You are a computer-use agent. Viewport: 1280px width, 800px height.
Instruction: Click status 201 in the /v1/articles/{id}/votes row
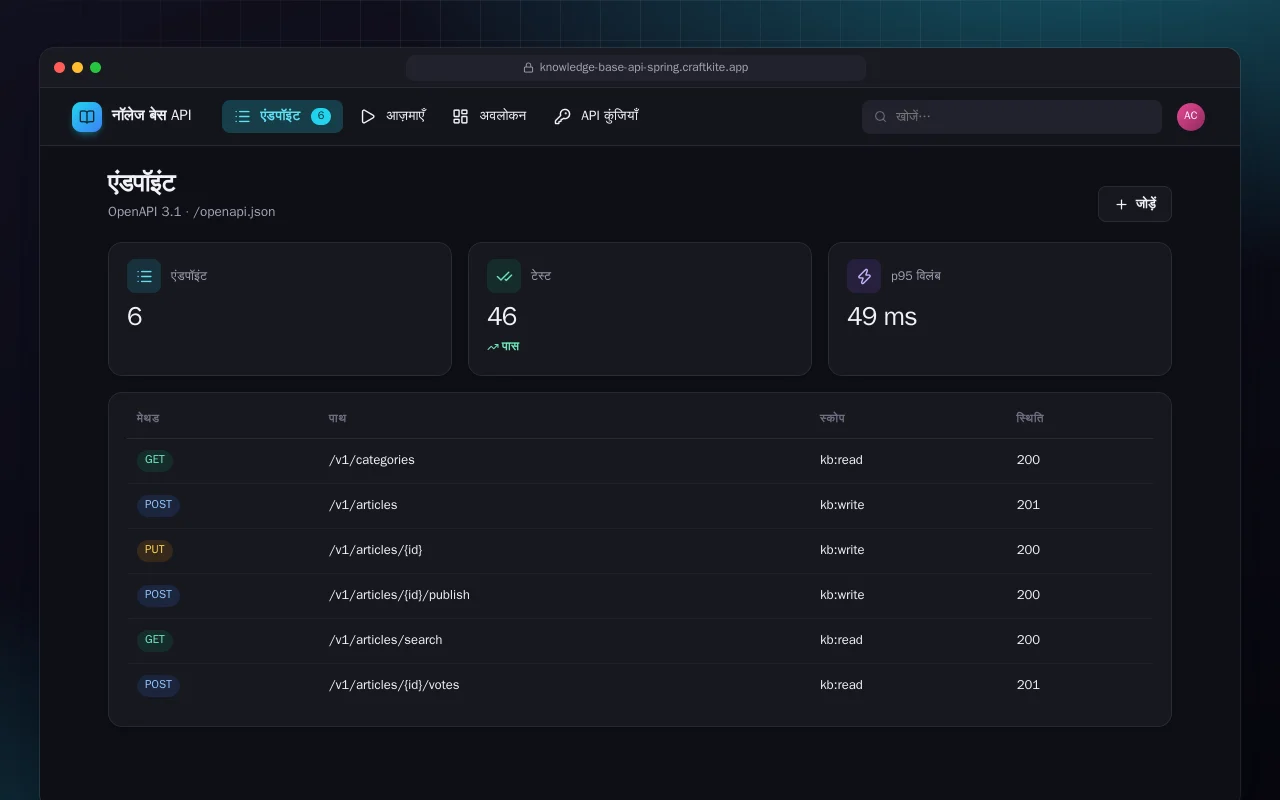[x=1028, y=685]
